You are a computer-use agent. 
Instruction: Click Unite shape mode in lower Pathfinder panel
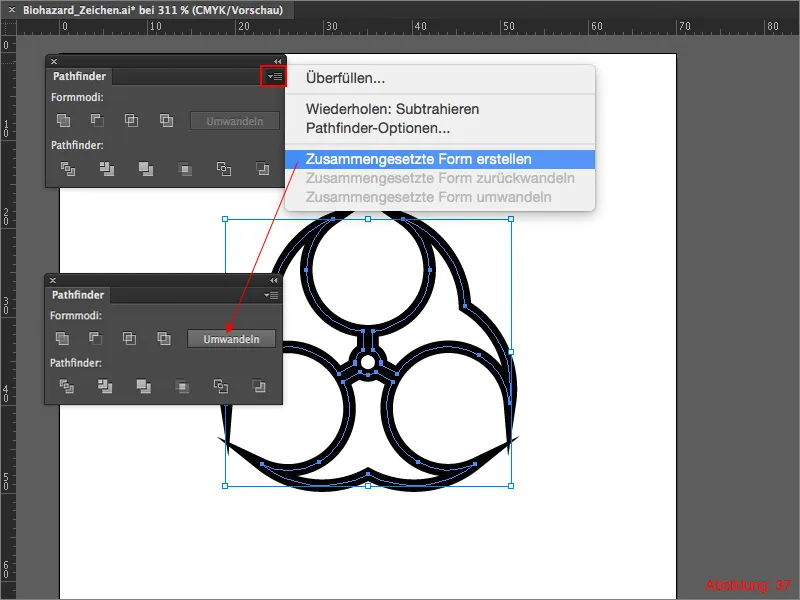[62, 338]
